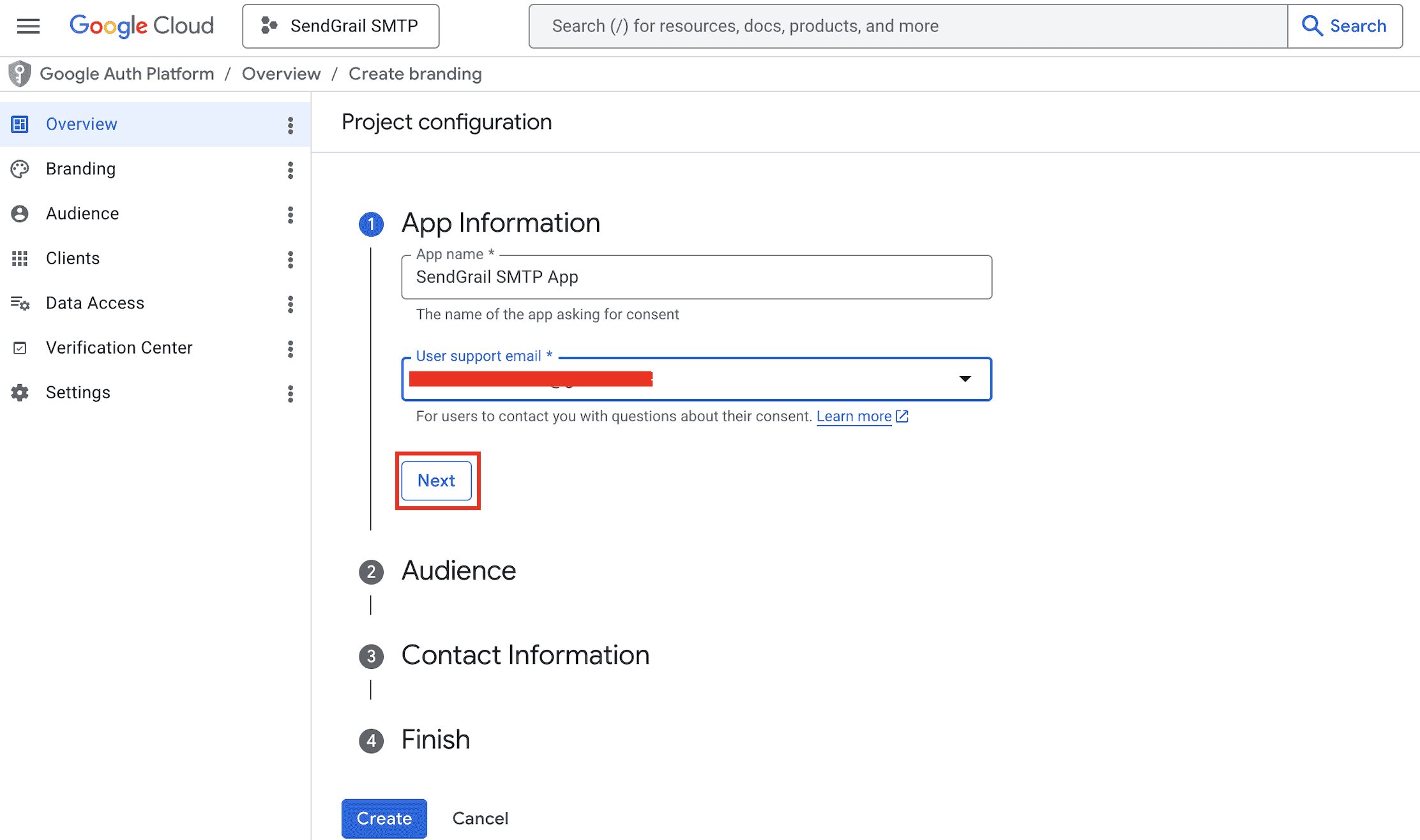This screenshot has height=840, width=1420.
Task: Click the Audience person icon
Action: (20, 214)
